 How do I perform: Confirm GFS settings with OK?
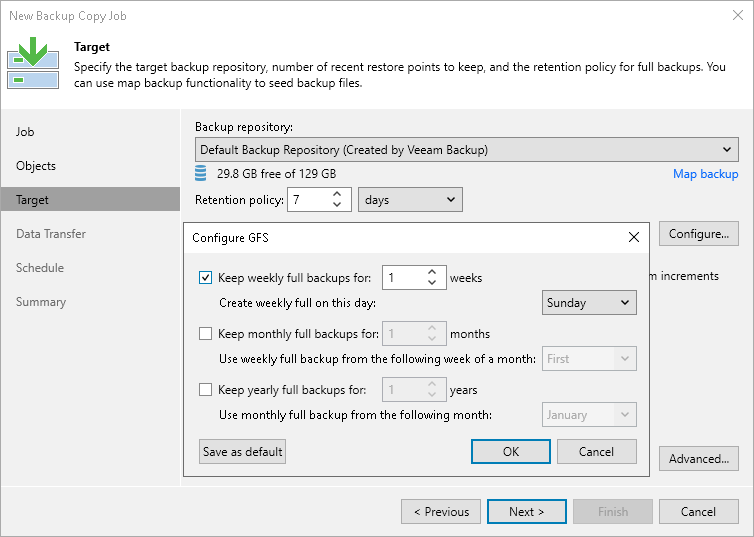tap(511, 451)
